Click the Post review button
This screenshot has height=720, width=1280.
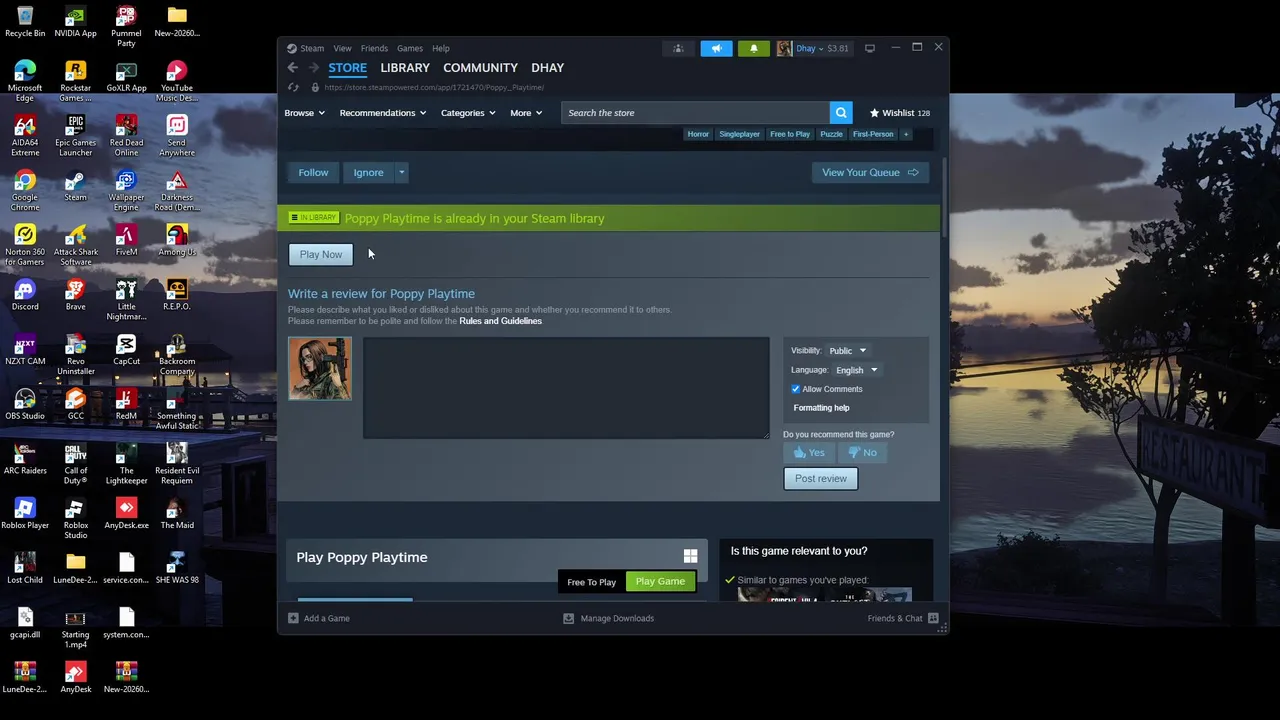click(821, 479)
